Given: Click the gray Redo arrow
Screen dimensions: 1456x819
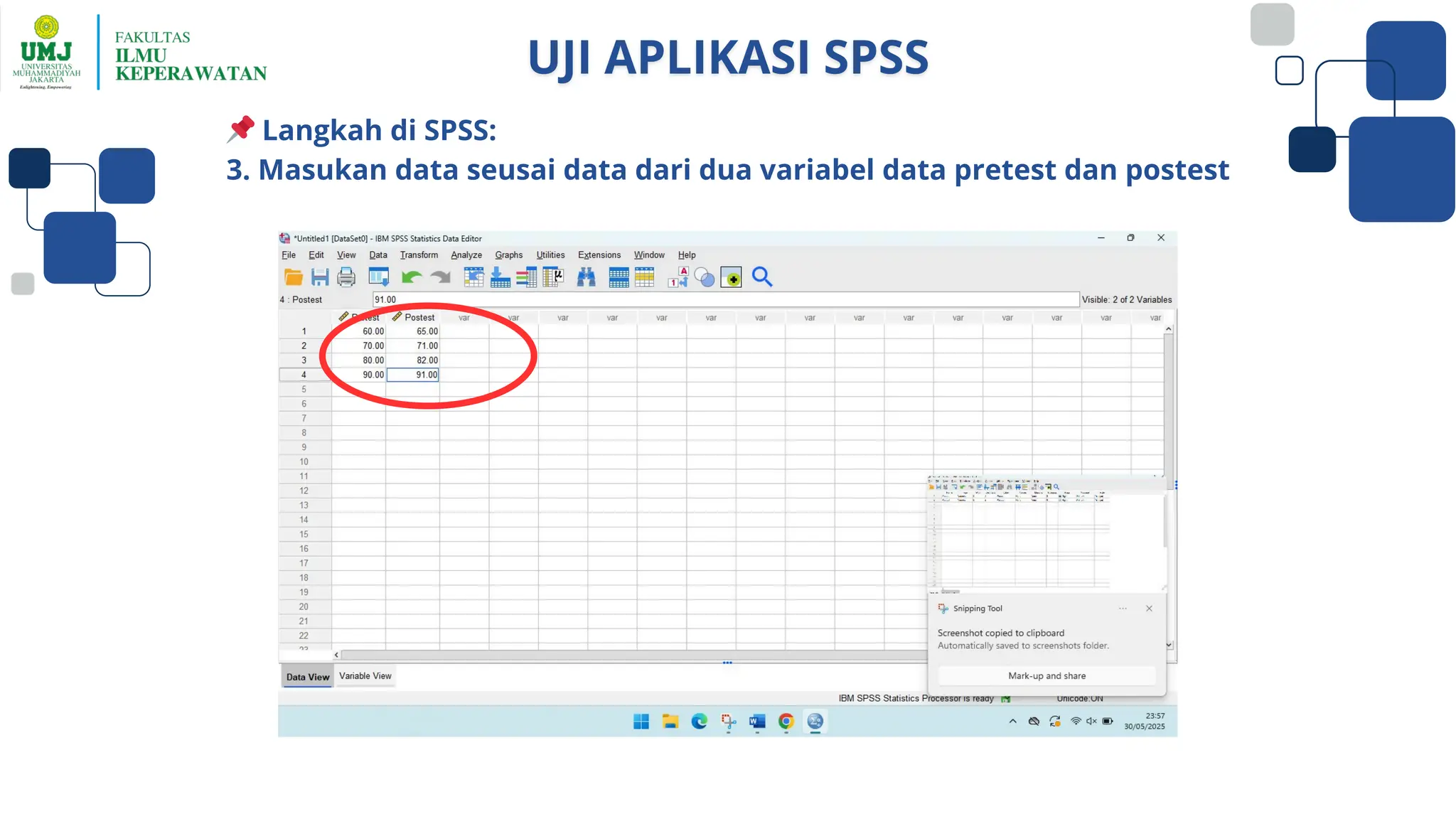Looking at the screenshot, I should point(440,277).
